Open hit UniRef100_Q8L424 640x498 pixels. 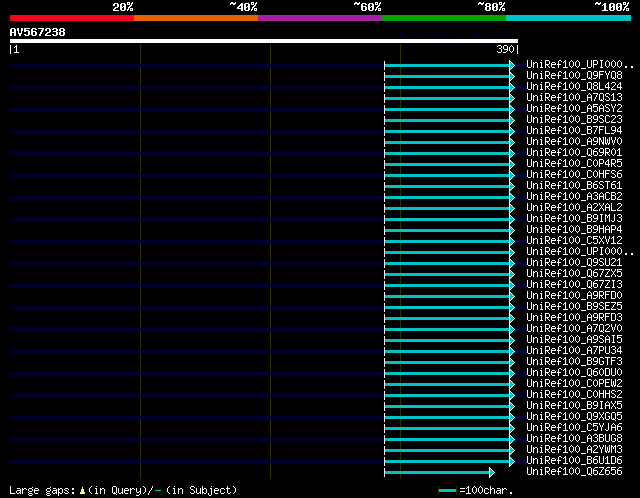[x=574, y=87]
